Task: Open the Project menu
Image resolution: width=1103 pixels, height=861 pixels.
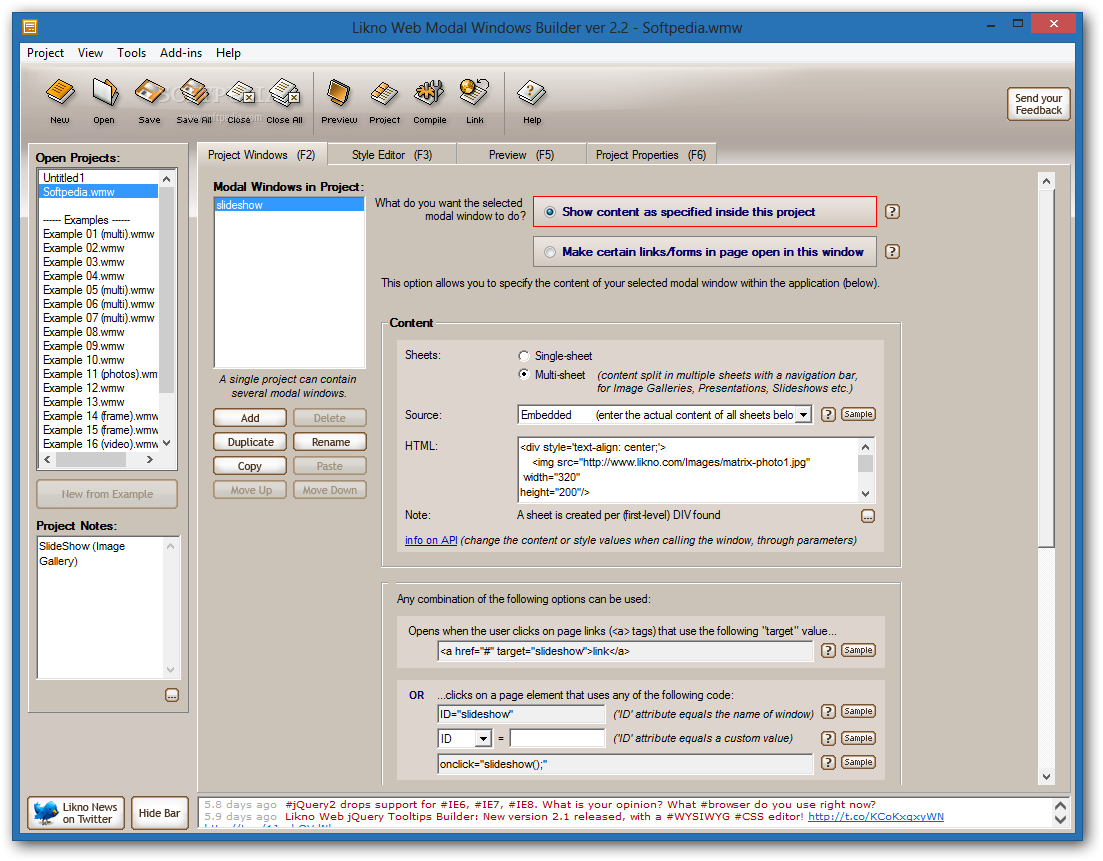Action: click(45, 53)
